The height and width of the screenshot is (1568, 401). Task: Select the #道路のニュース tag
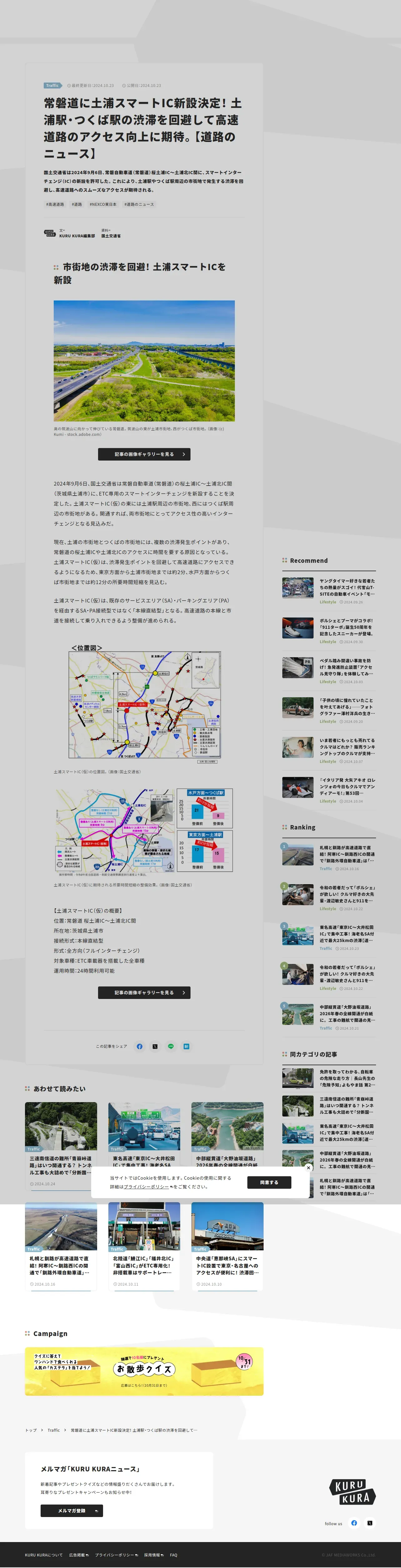click(139, 204)
